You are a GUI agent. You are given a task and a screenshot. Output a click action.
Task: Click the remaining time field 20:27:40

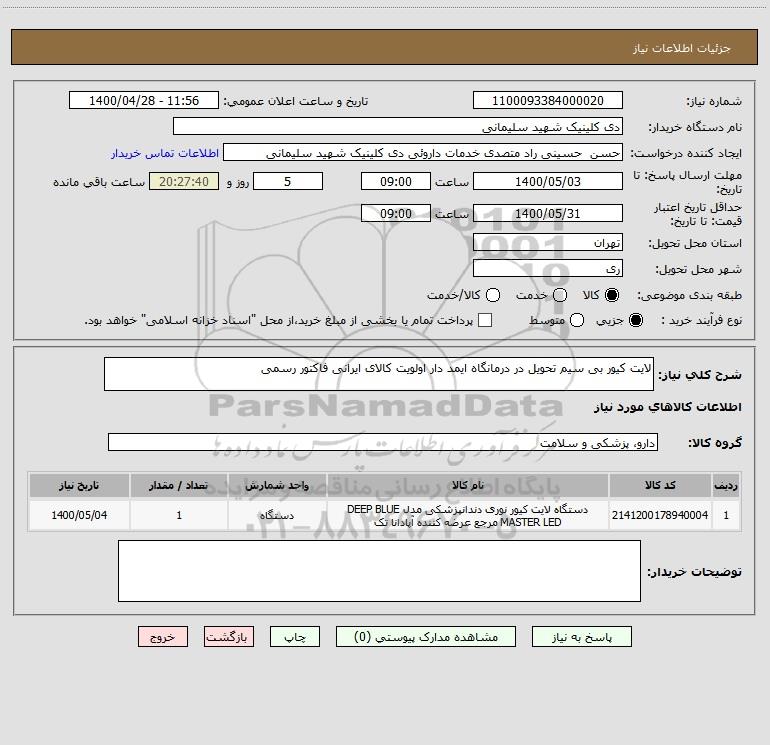click(x=184, y=181)
